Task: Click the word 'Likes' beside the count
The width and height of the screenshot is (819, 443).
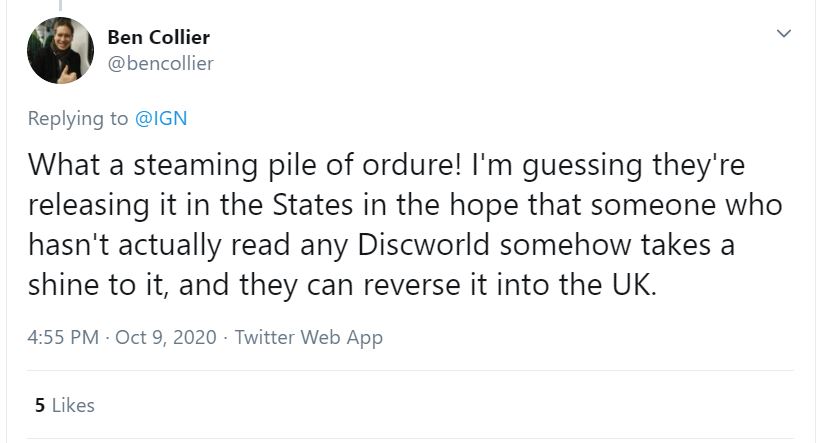Action: [x=72, y=405]
